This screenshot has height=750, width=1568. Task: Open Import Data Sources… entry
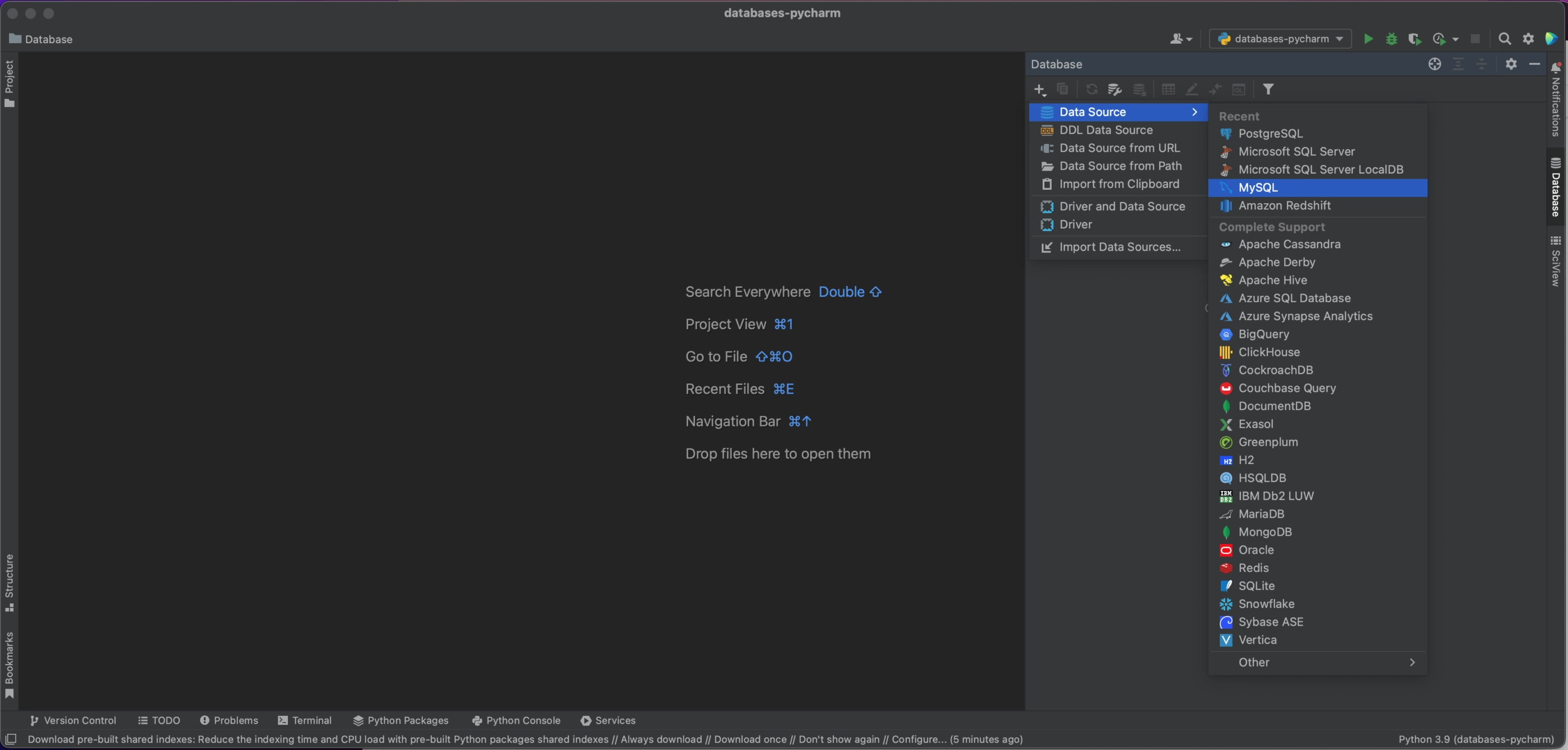(x=1118, y=247)
